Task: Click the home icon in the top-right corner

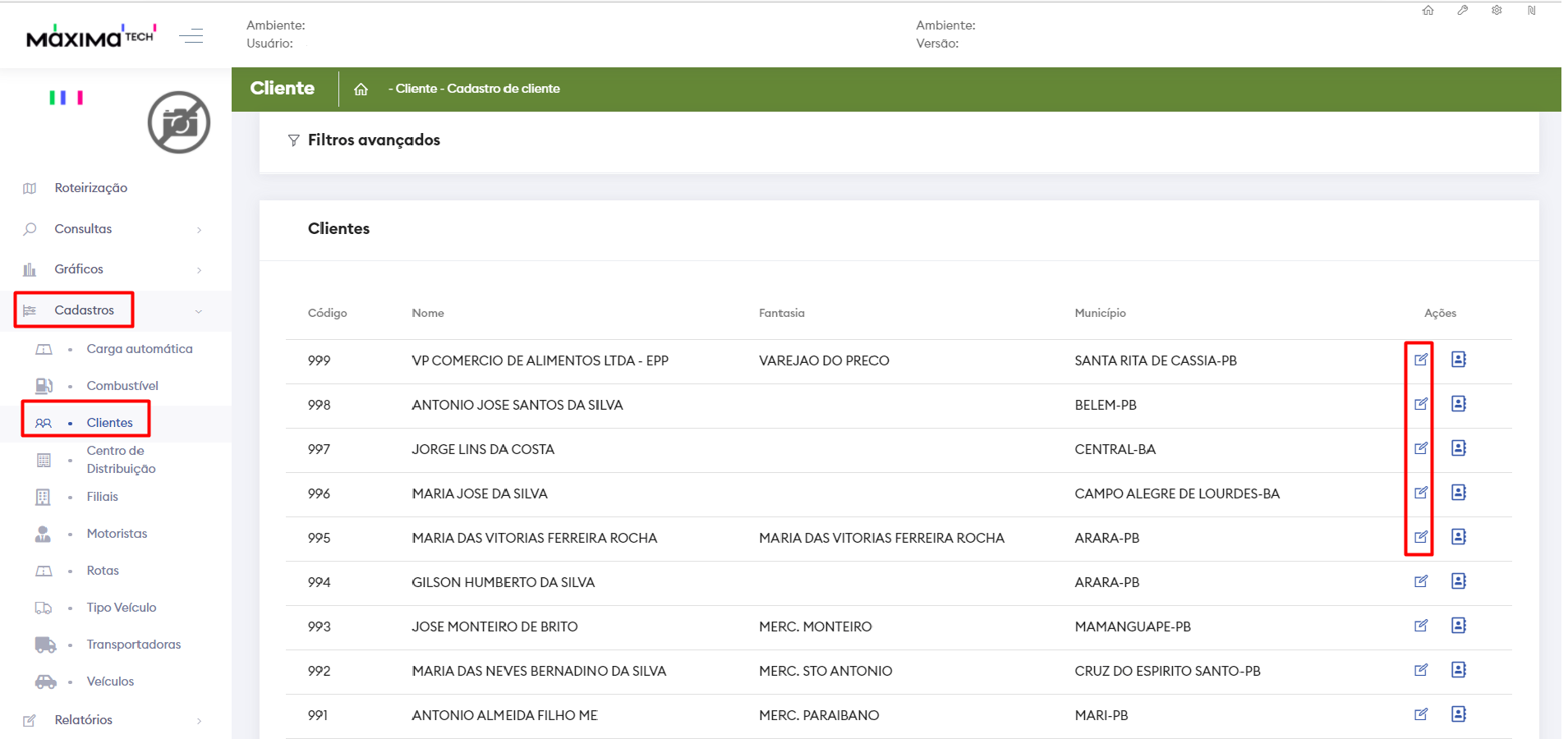Action: tap(1428, 11)
